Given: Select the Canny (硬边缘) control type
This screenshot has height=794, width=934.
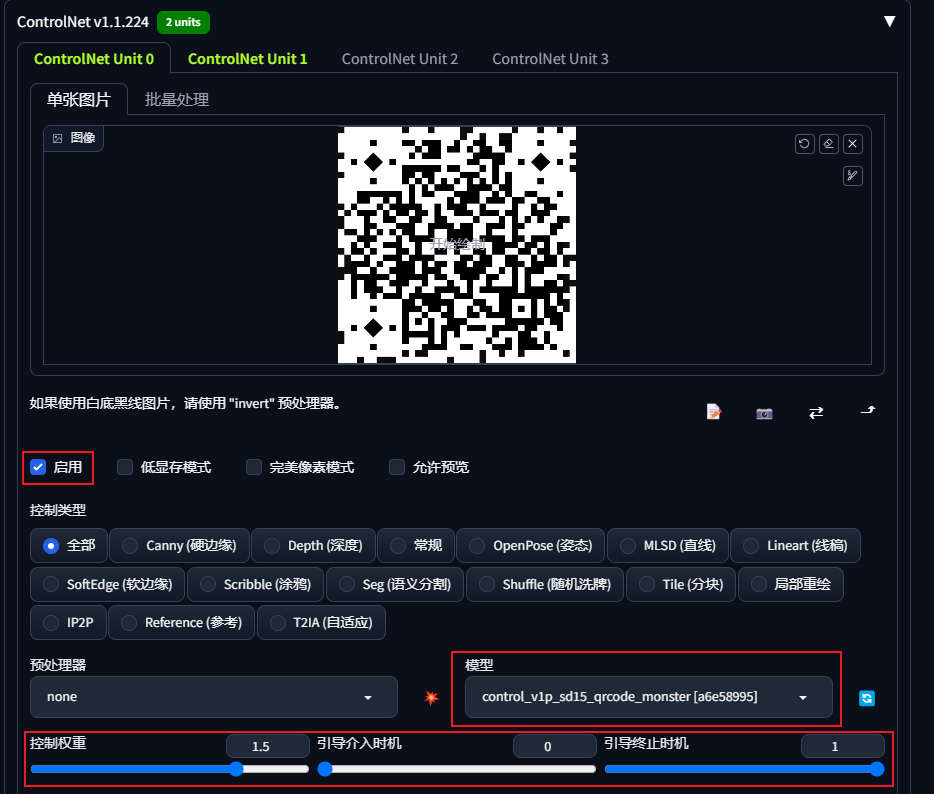Looking at the screenshot, I should [x=179, y=546].
